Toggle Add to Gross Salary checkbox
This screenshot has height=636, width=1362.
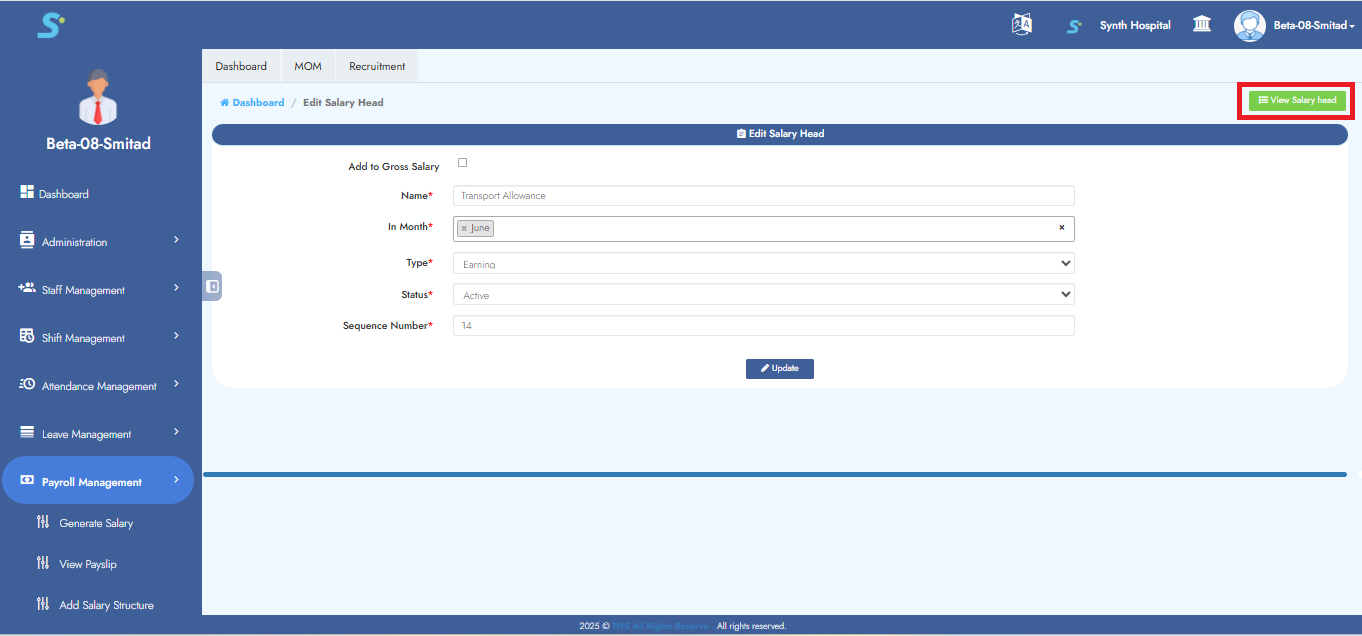pos(462,163)
